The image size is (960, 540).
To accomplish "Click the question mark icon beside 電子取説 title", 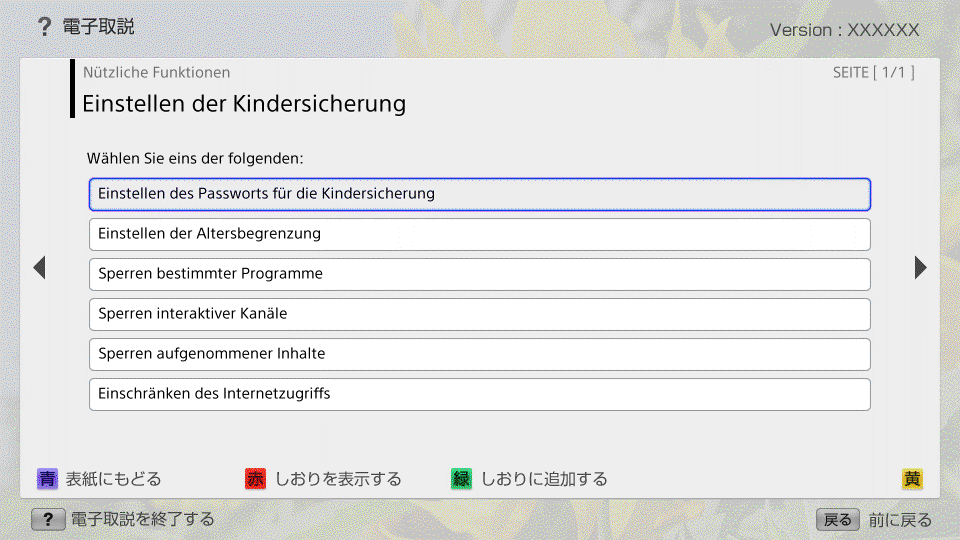I will pyautogui.click(x=44, y=27).
